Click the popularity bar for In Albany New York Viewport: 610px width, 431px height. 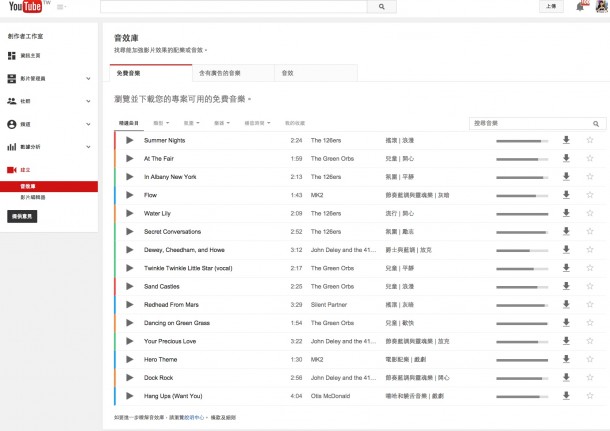(522, 177)
